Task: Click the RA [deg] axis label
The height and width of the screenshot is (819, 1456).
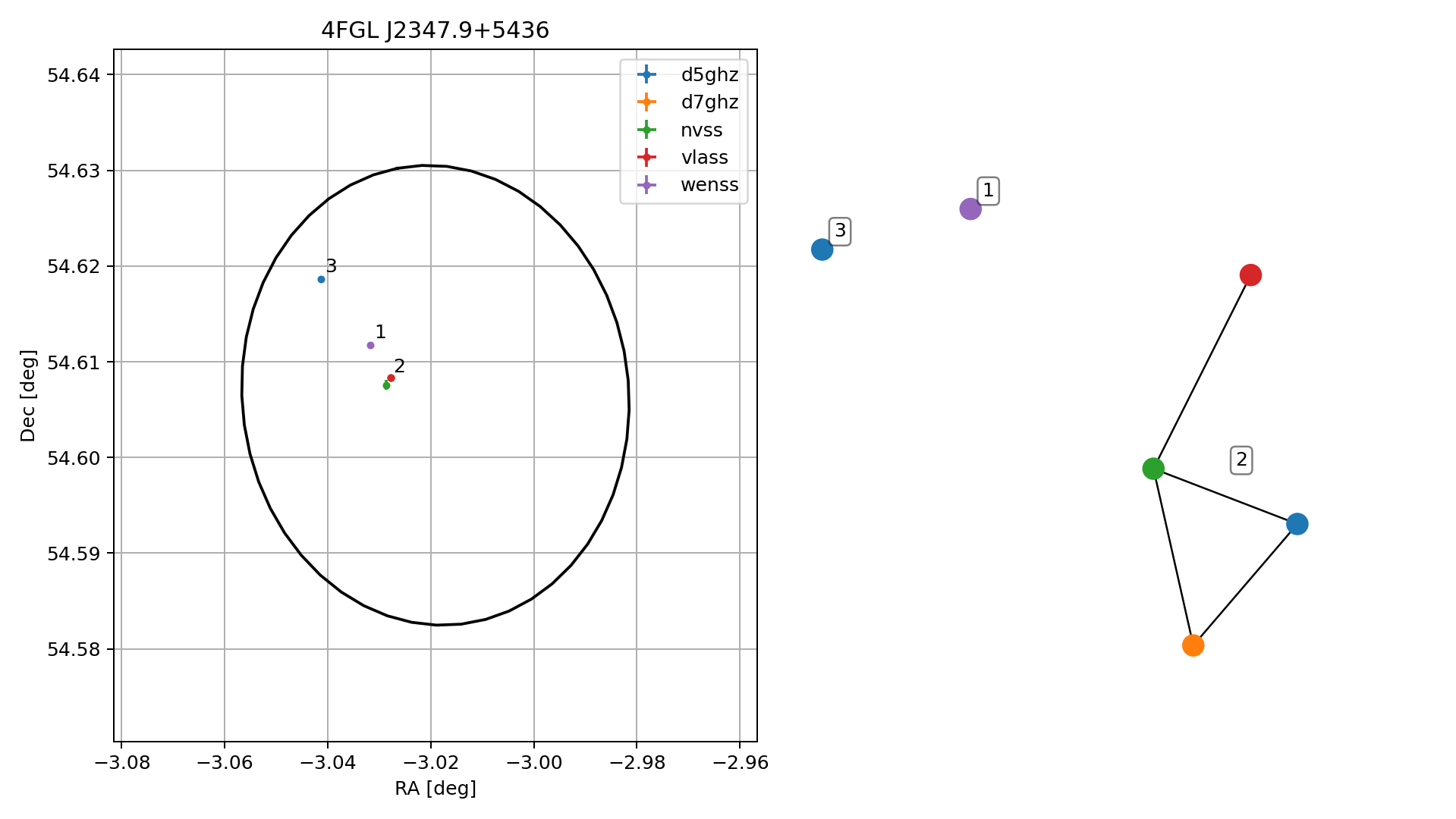Action: pyautogui.click(x=436, y=789)
